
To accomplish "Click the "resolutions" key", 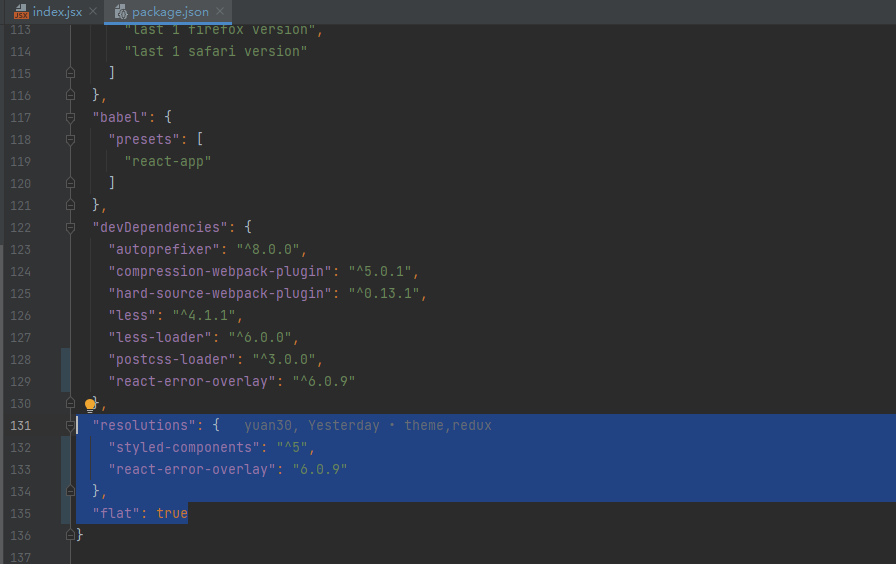I will click(x=144, y=426).
